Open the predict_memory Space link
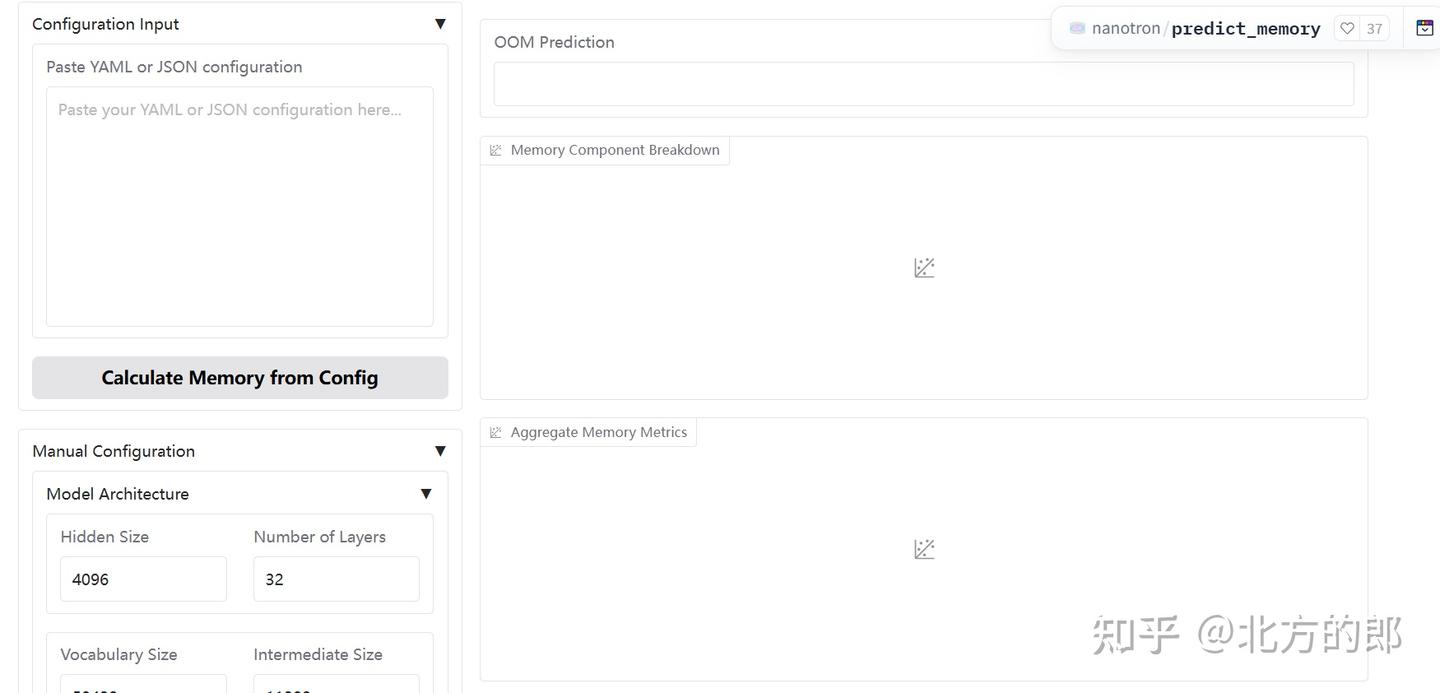The height and width of the screenshot is (693, 1440). coord(1246,28)
